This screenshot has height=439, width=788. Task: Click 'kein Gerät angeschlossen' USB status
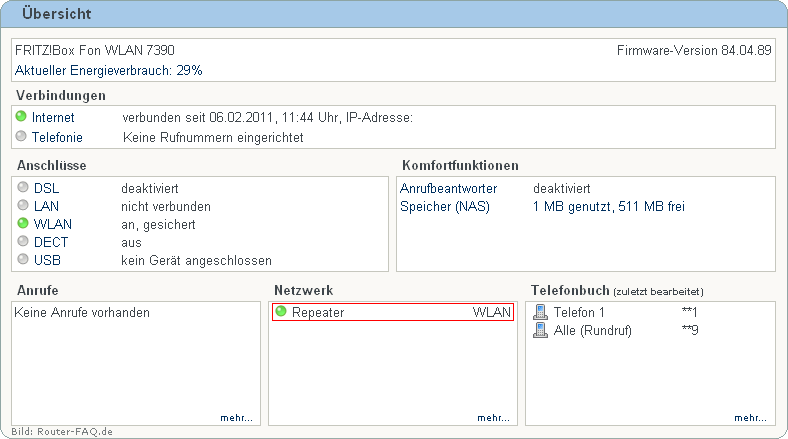click(196, 261)
